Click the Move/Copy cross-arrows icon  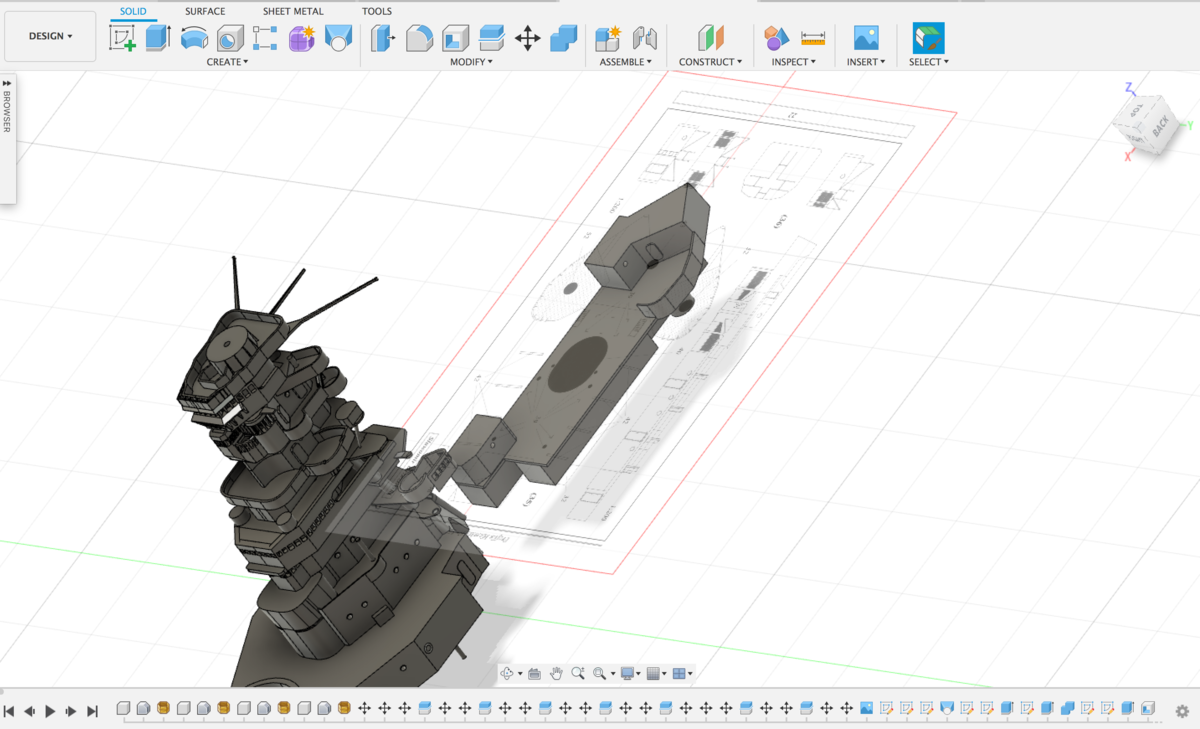tap(527, 39)
